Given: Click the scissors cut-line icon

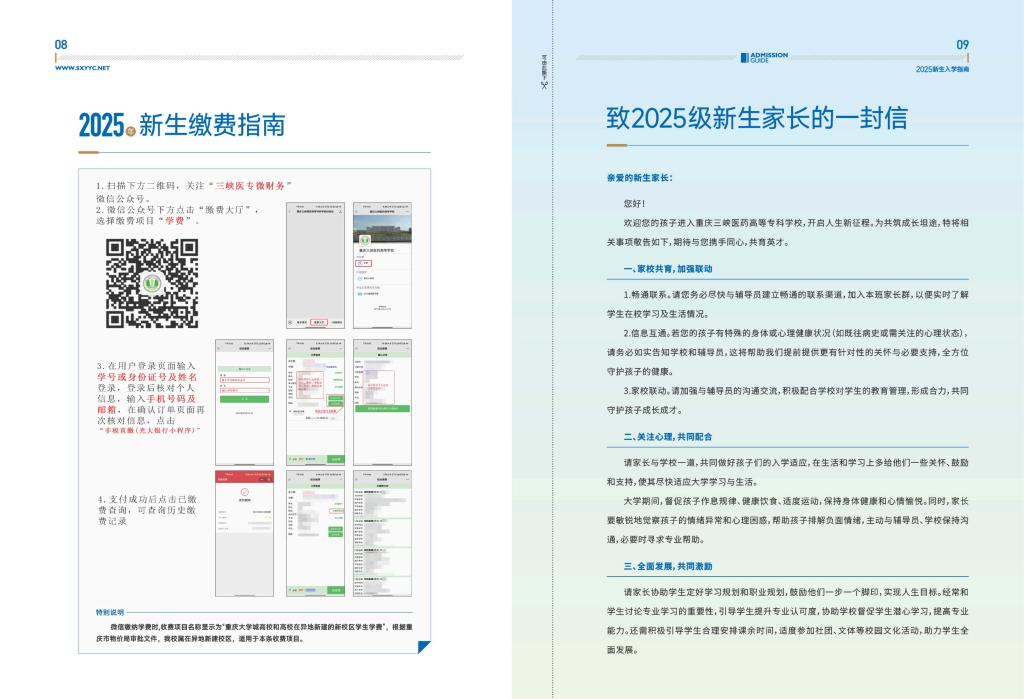Looking at the screenshot, I should point(543,85).
